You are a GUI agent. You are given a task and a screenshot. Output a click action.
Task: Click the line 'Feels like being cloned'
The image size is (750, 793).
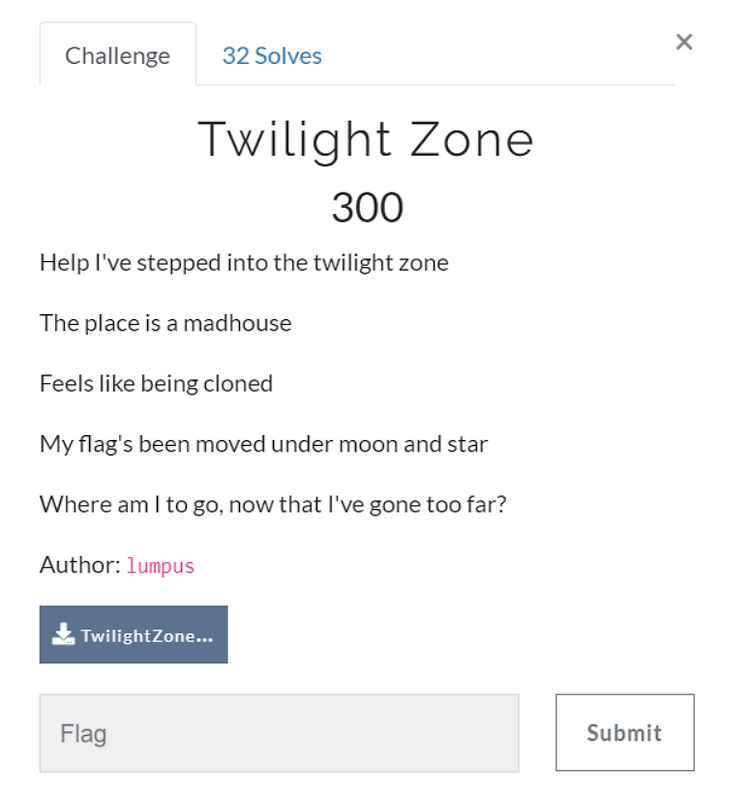[x=156, y=384]
